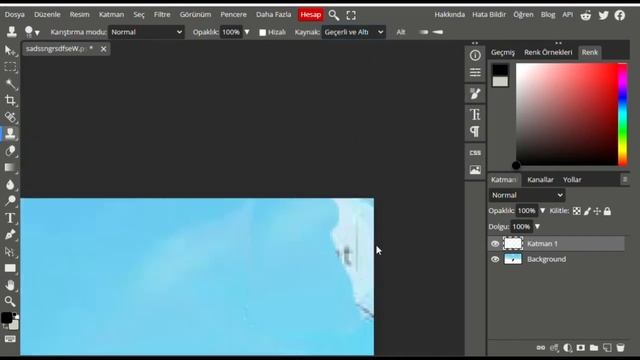Expand the tool Opaklık arrow in options bar

[247, 32]
